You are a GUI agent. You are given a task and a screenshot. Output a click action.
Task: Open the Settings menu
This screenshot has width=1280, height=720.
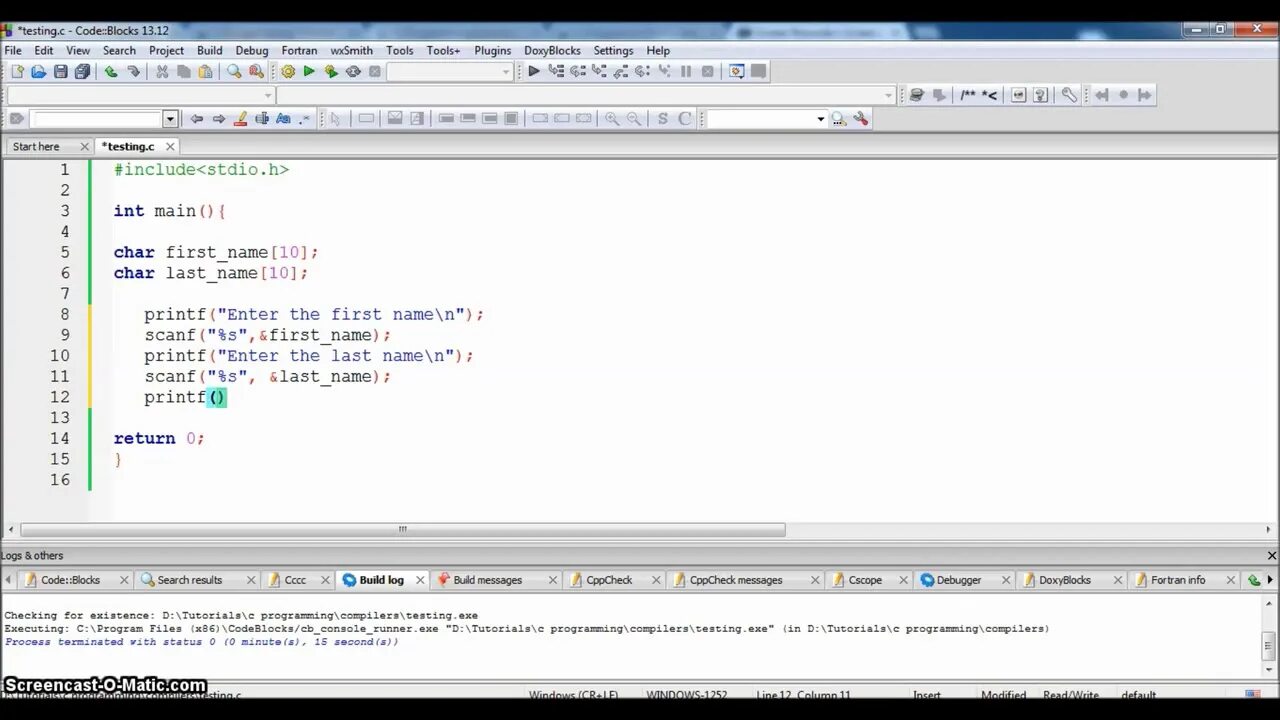613,50
